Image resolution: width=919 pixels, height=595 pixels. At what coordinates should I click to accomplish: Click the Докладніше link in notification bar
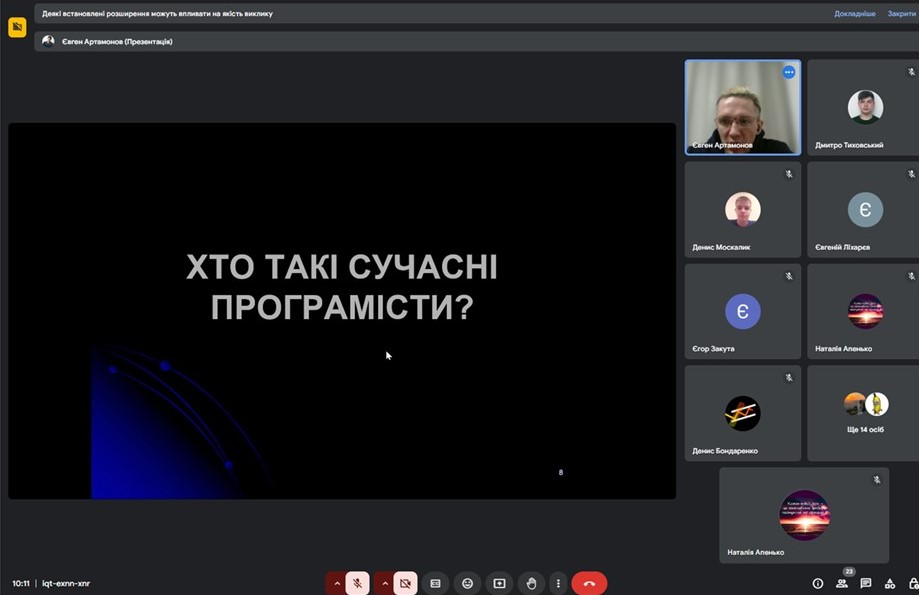coord(855,13)
